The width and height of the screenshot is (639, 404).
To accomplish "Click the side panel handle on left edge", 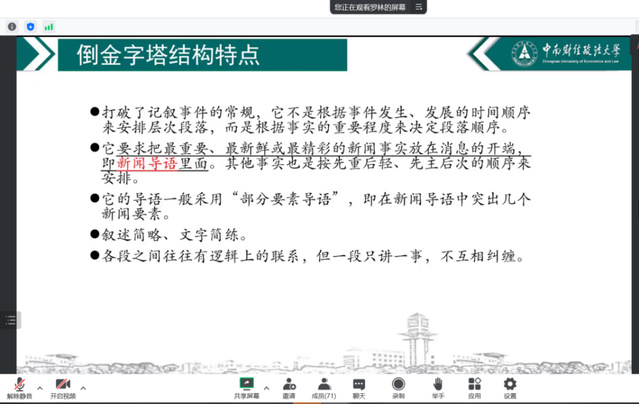I will point(11,320).
